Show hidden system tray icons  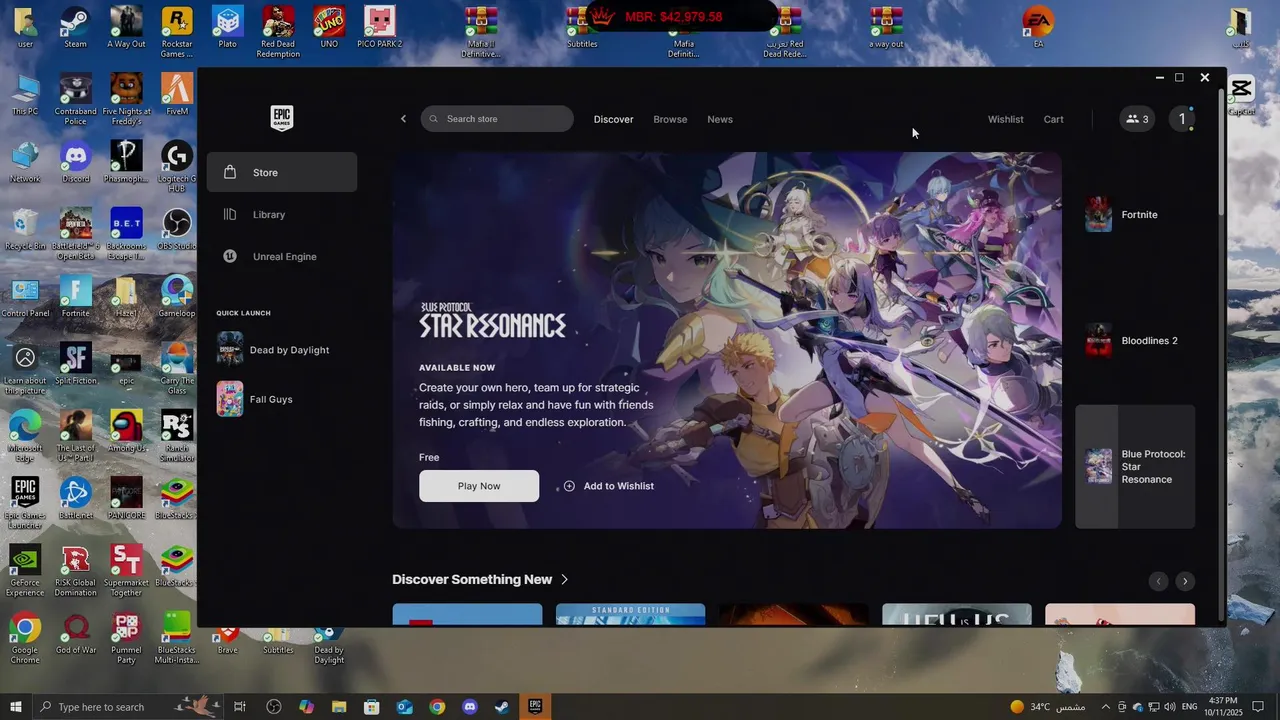coord(1105,707)
